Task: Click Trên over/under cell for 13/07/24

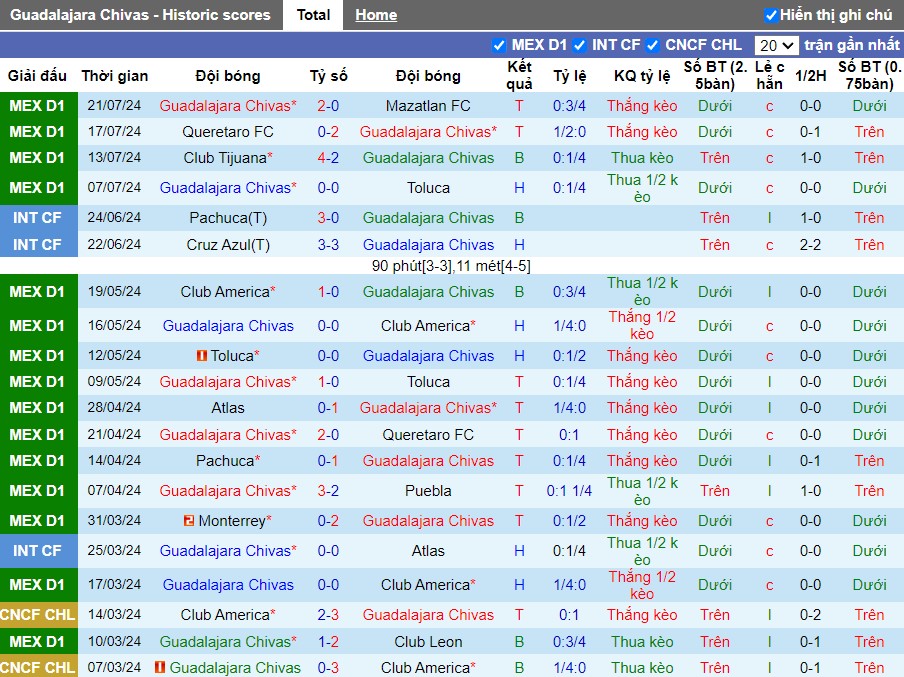Action: coord(714,158)
